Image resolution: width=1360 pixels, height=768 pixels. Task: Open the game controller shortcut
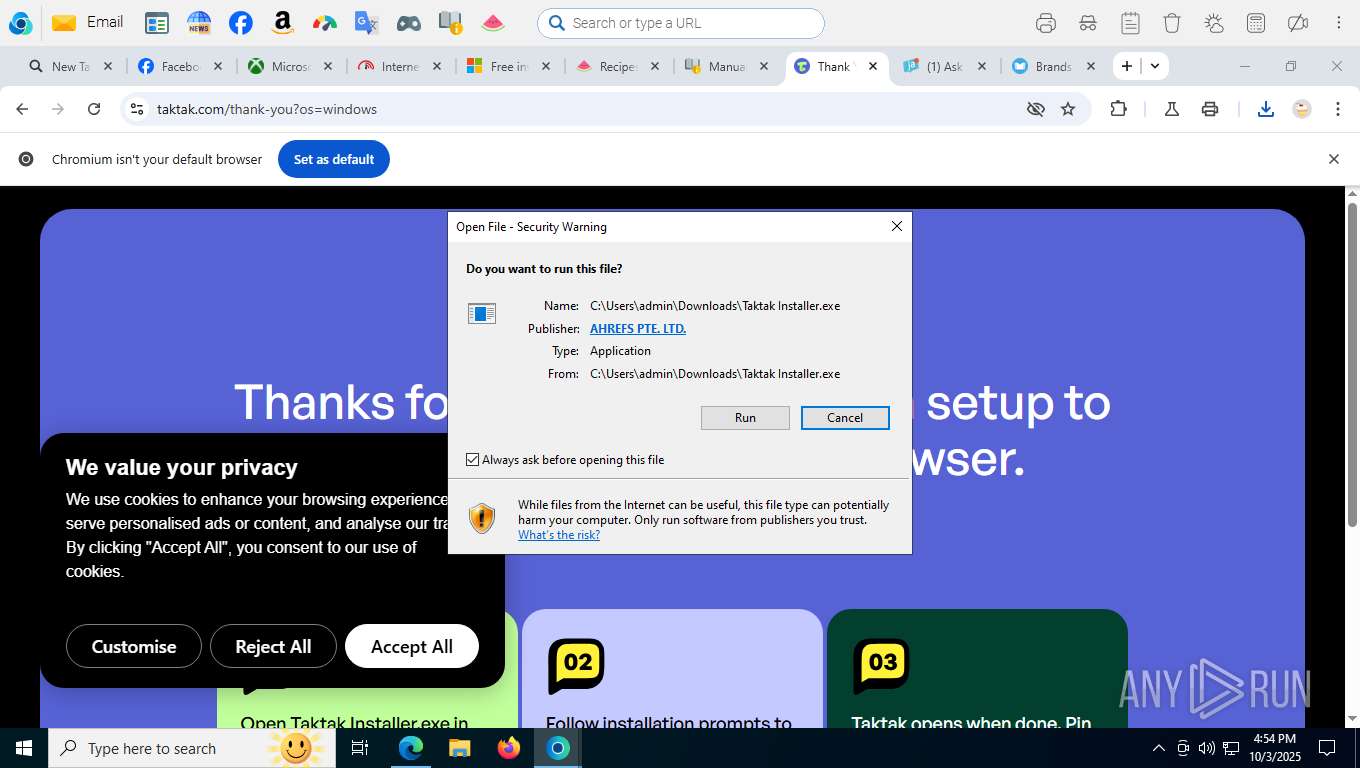(x=409, y=23)
